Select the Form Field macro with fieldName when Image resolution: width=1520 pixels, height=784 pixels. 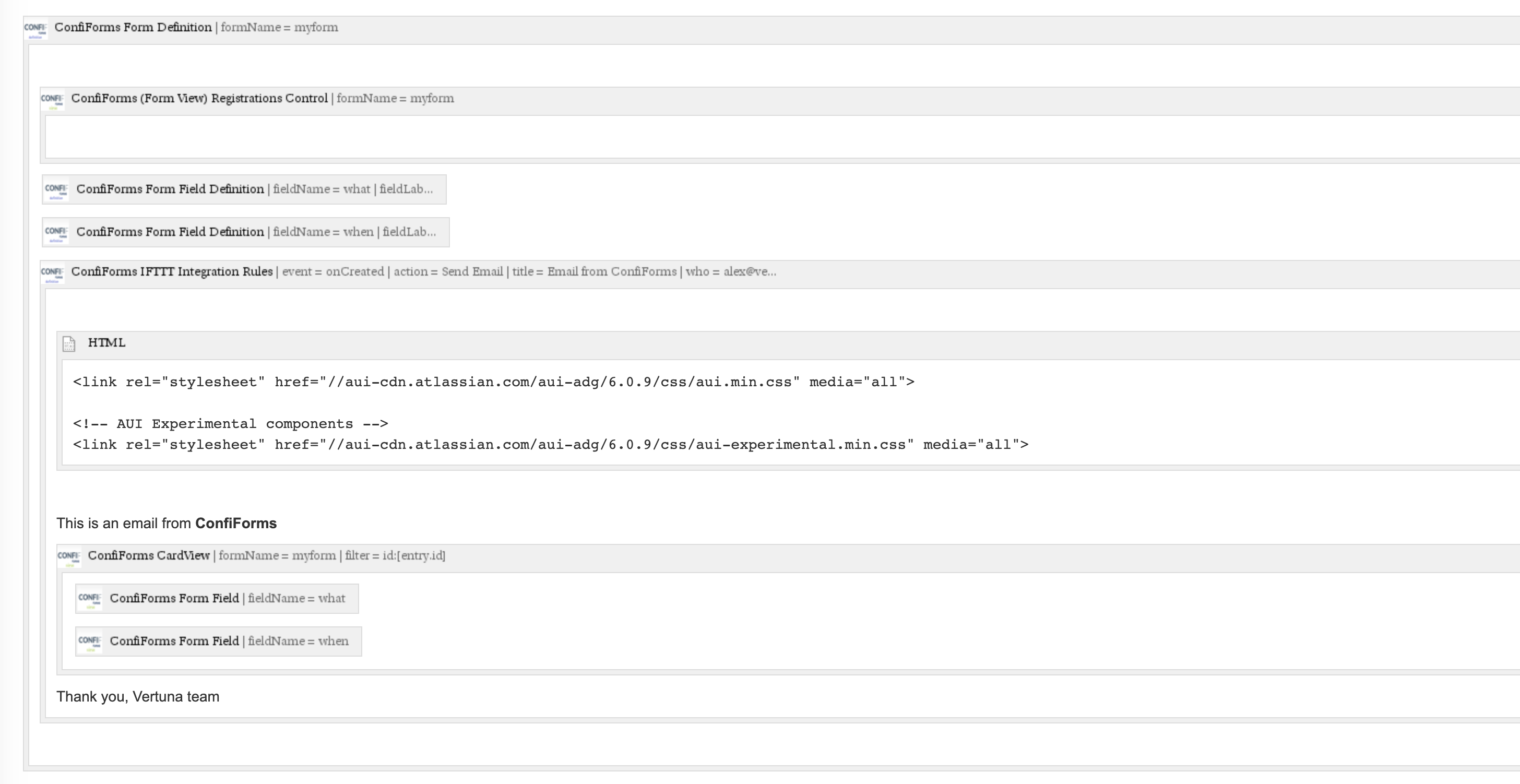218,642
